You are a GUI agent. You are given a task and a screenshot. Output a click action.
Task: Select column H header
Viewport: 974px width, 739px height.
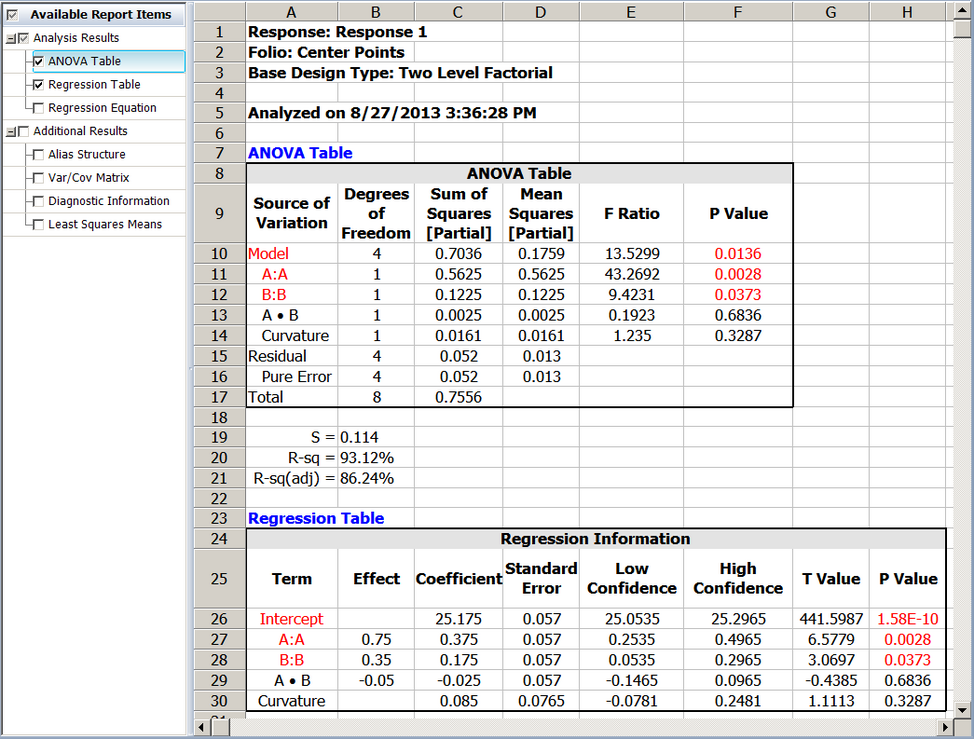click(908, 12)
